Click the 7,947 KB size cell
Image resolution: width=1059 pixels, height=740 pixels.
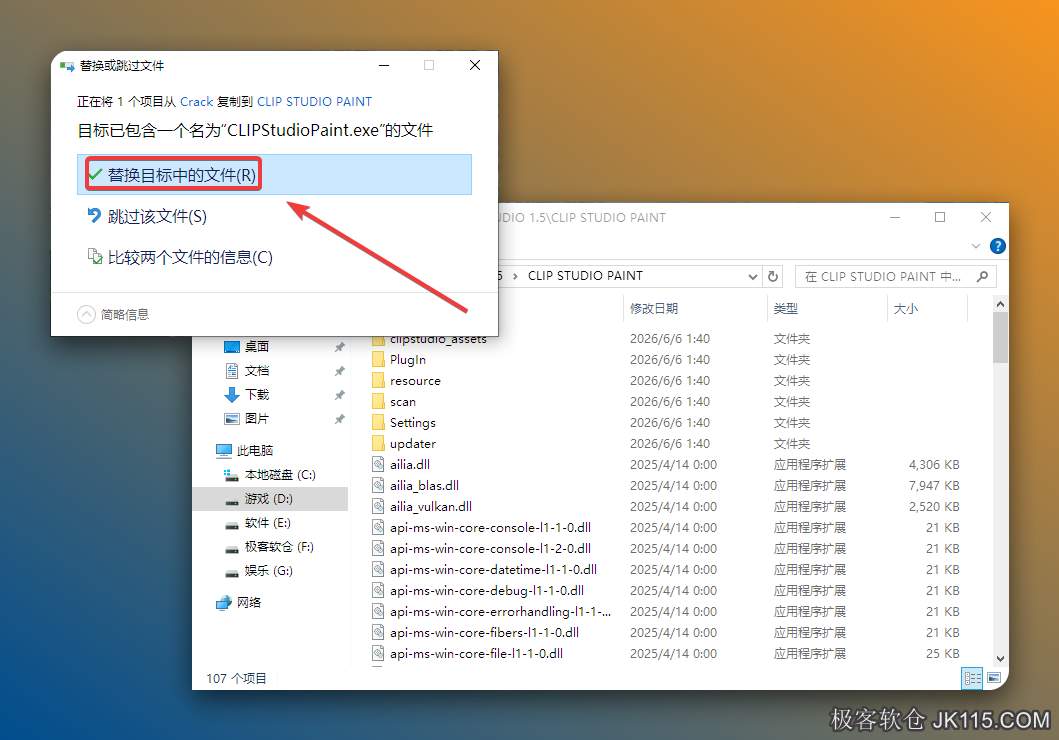[934, 485]
